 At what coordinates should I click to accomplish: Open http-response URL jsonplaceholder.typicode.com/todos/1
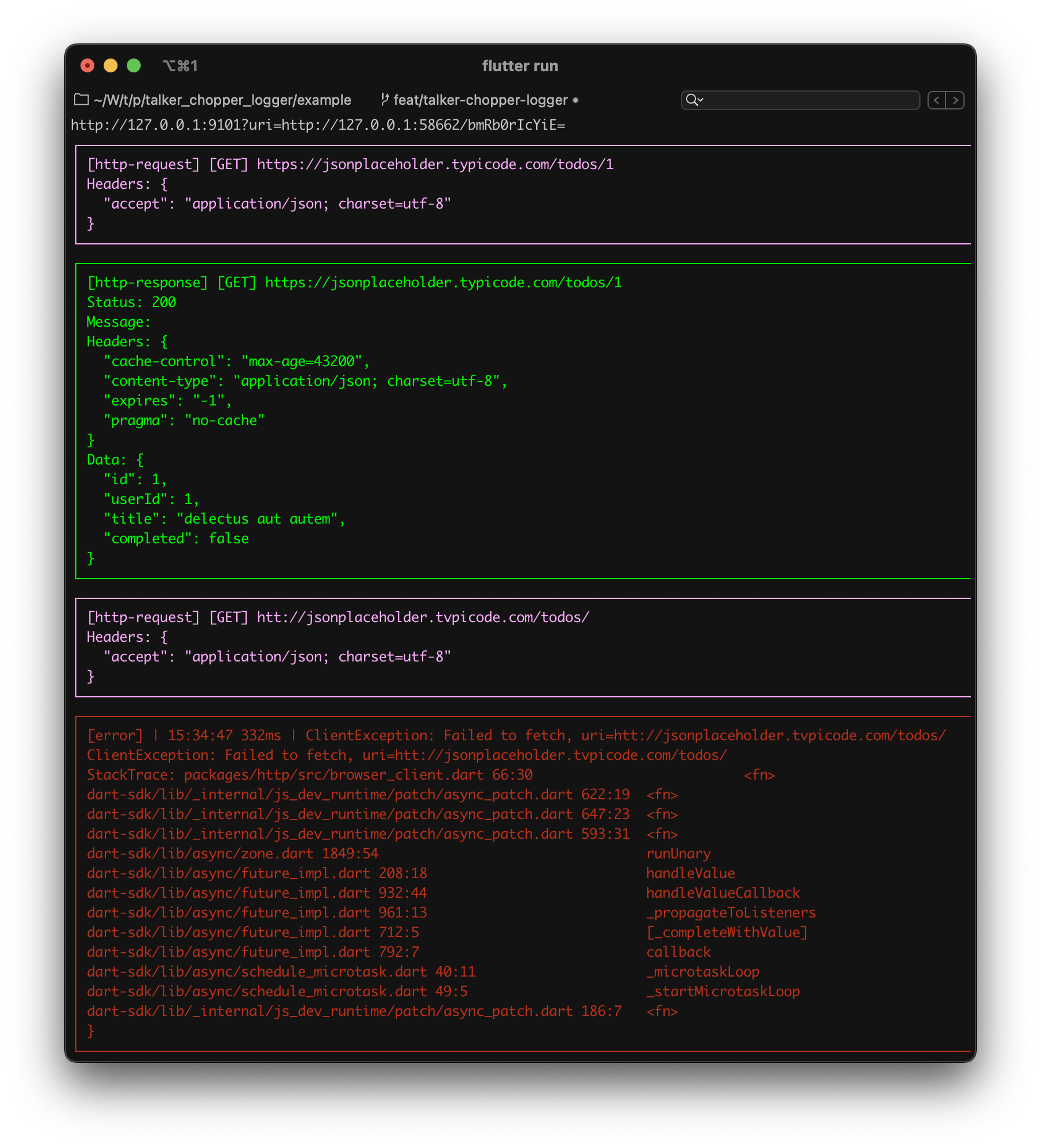click(443, 283)
